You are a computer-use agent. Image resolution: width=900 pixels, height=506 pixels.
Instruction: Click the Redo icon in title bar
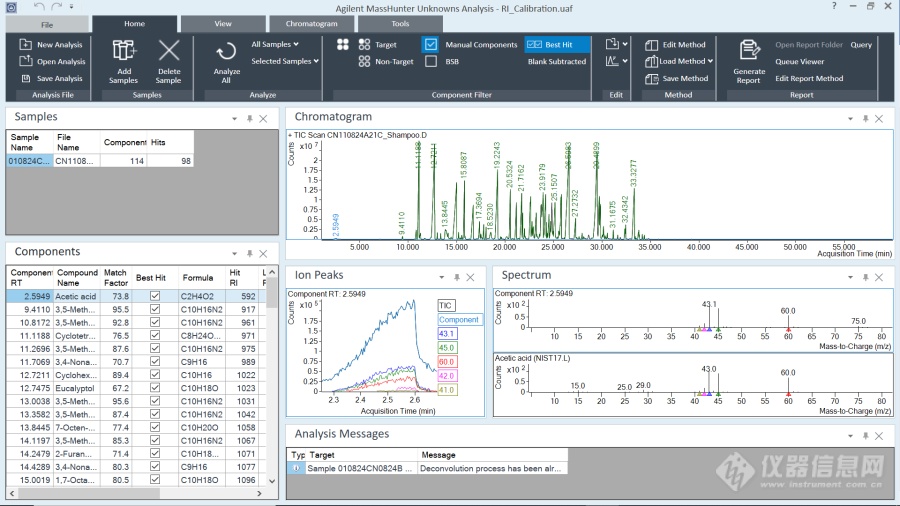[x=56, y=7]
